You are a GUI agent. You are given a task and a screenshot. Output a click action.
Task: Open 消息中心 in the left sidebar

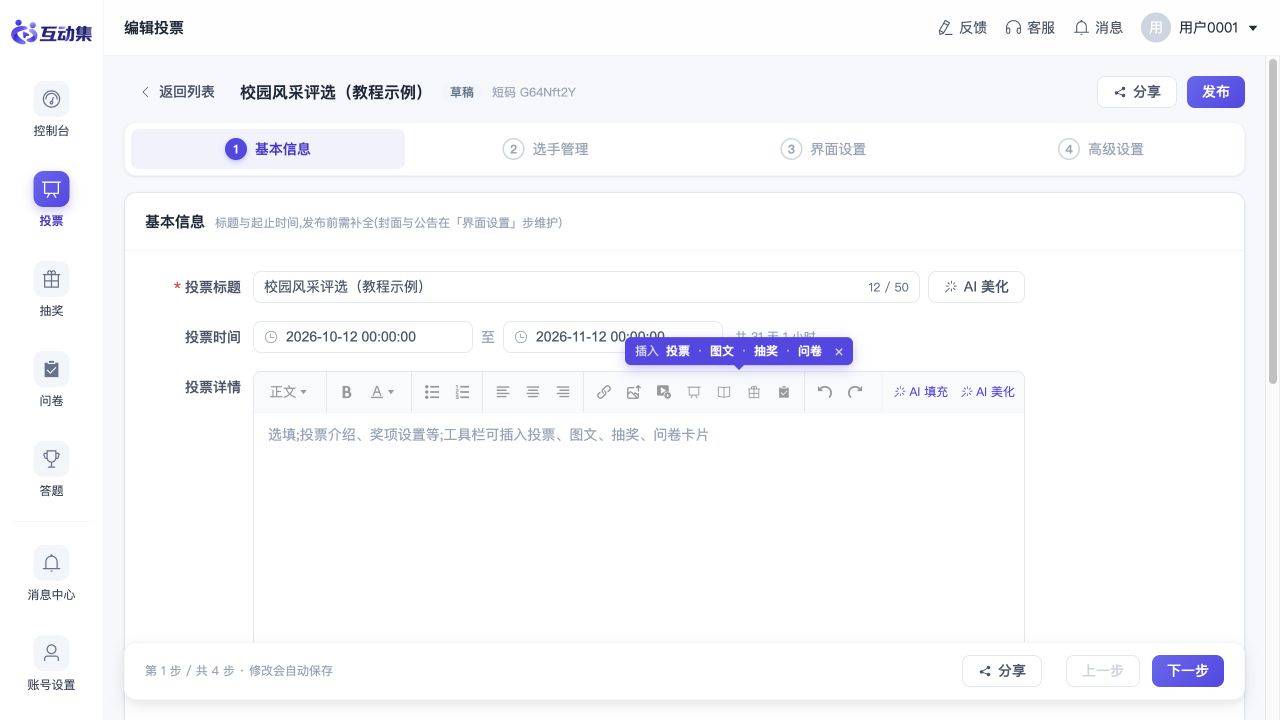(51, 574)
